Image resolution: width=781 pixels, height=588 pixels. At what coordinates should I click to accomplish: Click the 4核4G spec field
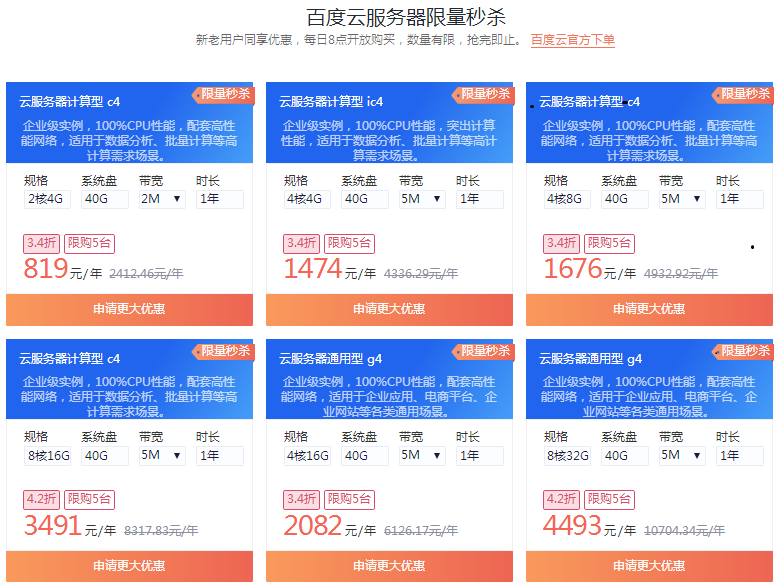coord(307,199)
